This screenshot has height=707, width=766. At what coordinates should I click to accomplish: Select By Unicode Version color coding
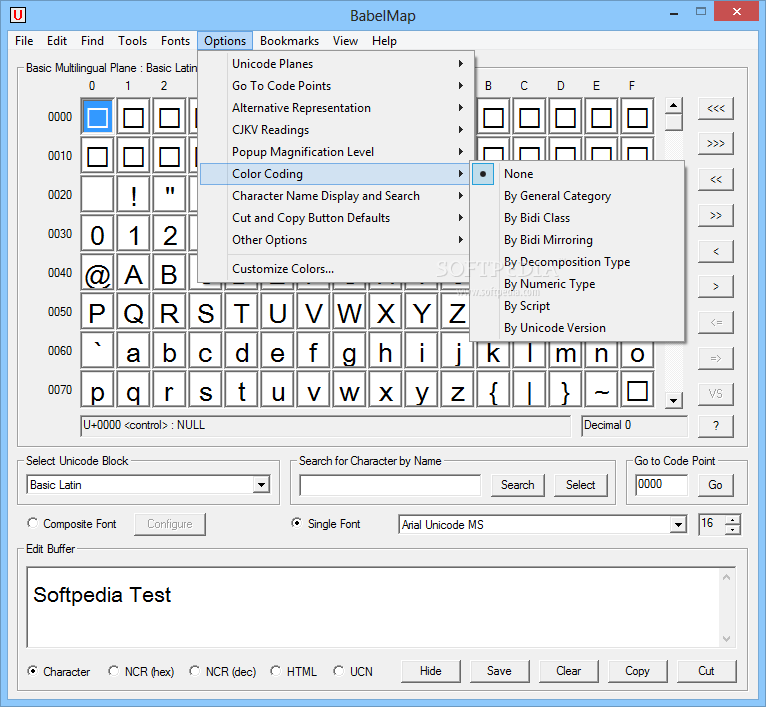coord(577,328)
